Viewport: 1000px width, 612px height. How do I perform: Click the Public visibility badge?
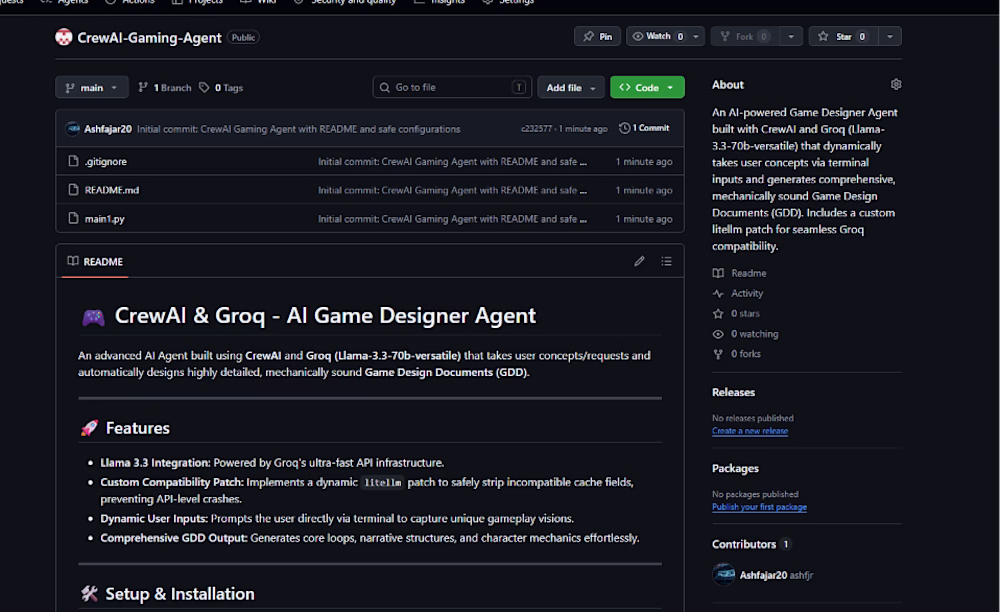click(x=243, y=38)
